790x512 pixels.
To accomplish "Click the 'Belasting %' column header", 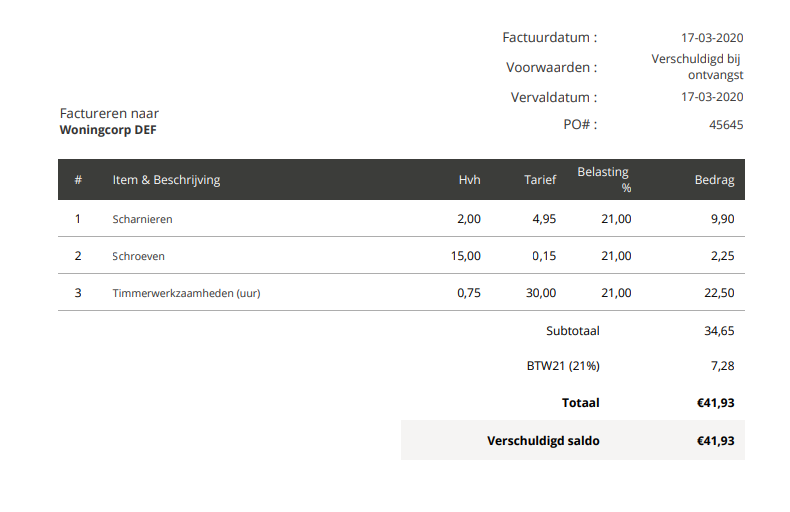I will 604,179.
